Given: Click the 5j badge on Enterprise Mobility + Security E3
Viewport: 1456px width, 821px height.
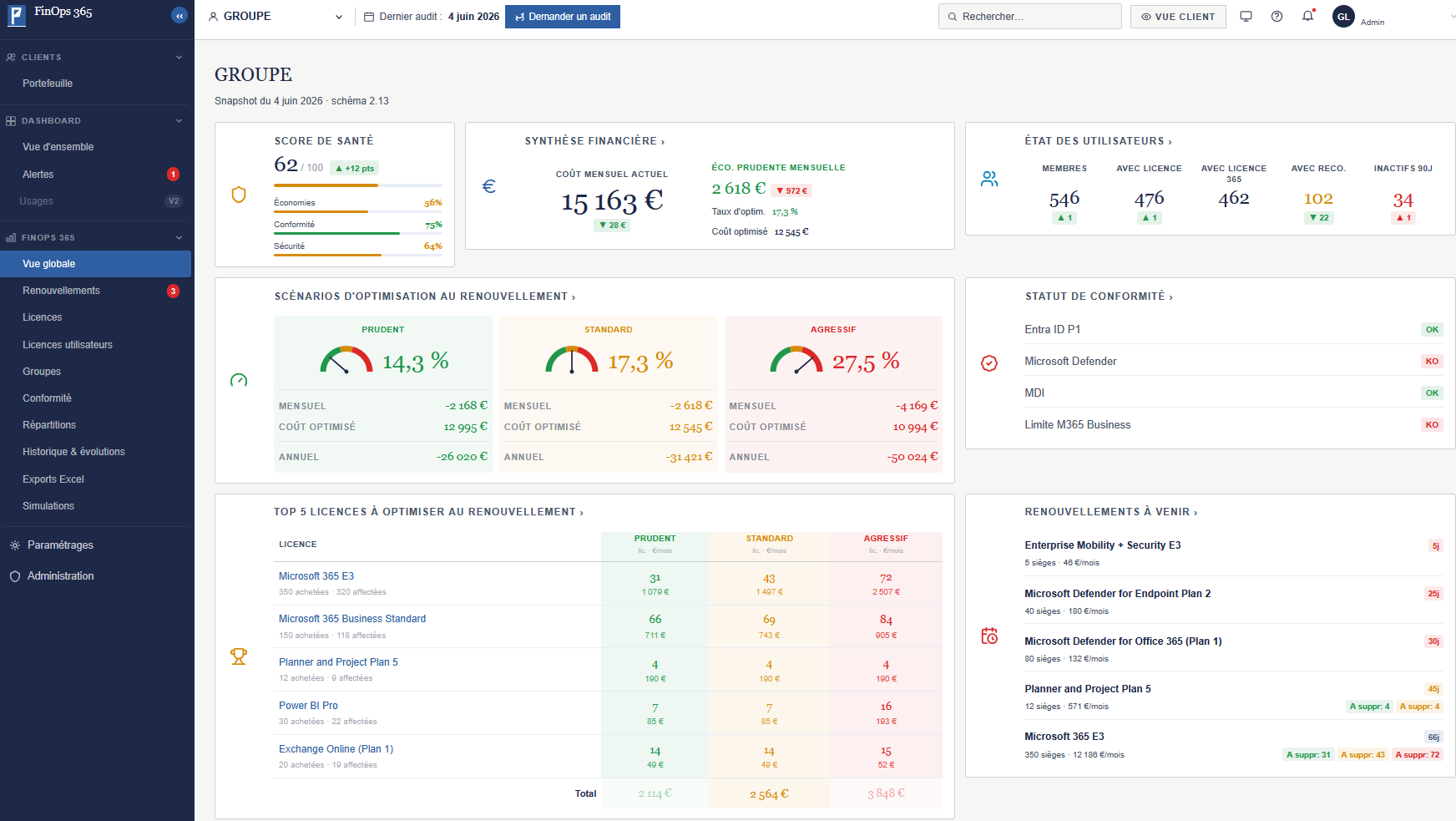Looking at the screenshot, I should (1436, 546).
